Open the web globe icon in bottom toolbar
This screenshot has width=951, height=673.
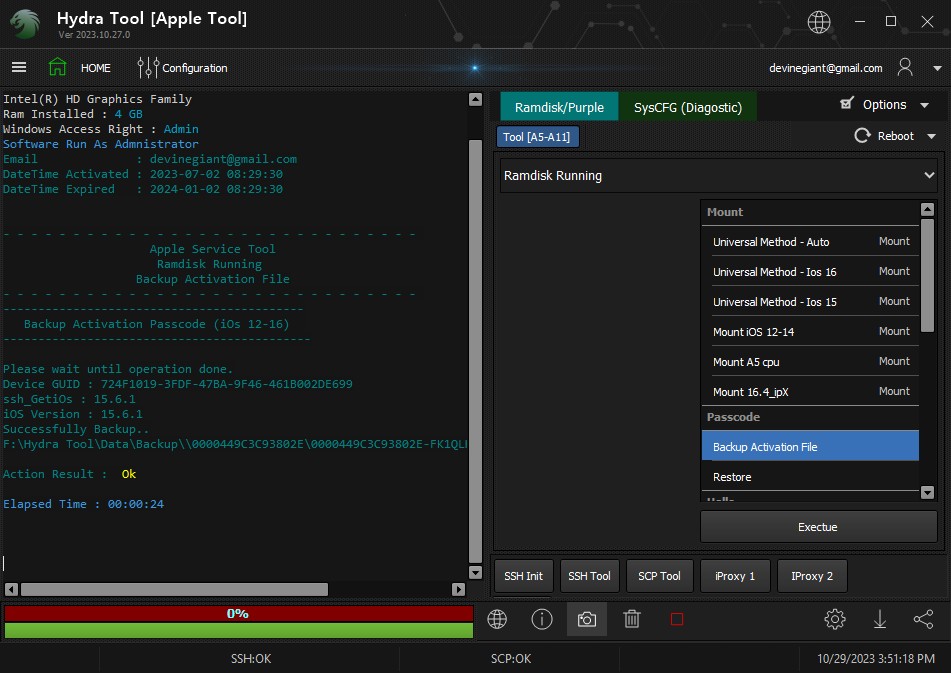coord(497,619)
